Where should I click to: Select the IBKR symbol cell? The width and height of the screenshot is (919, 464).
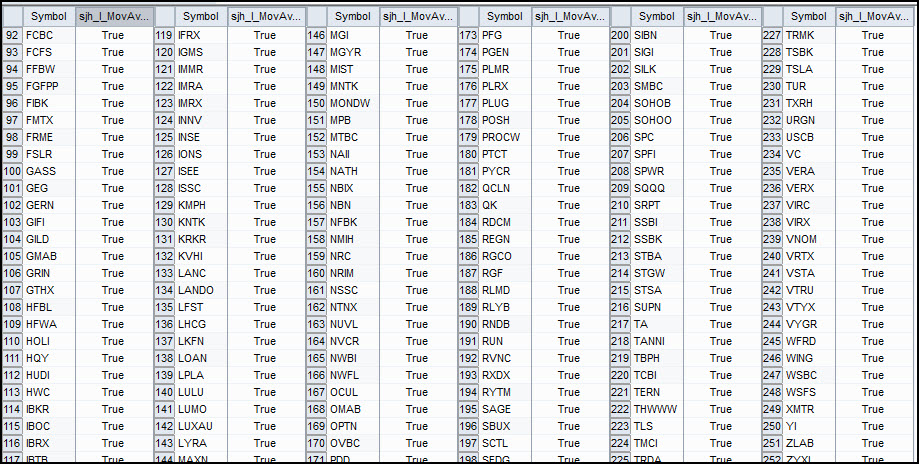tap(49, 409)
